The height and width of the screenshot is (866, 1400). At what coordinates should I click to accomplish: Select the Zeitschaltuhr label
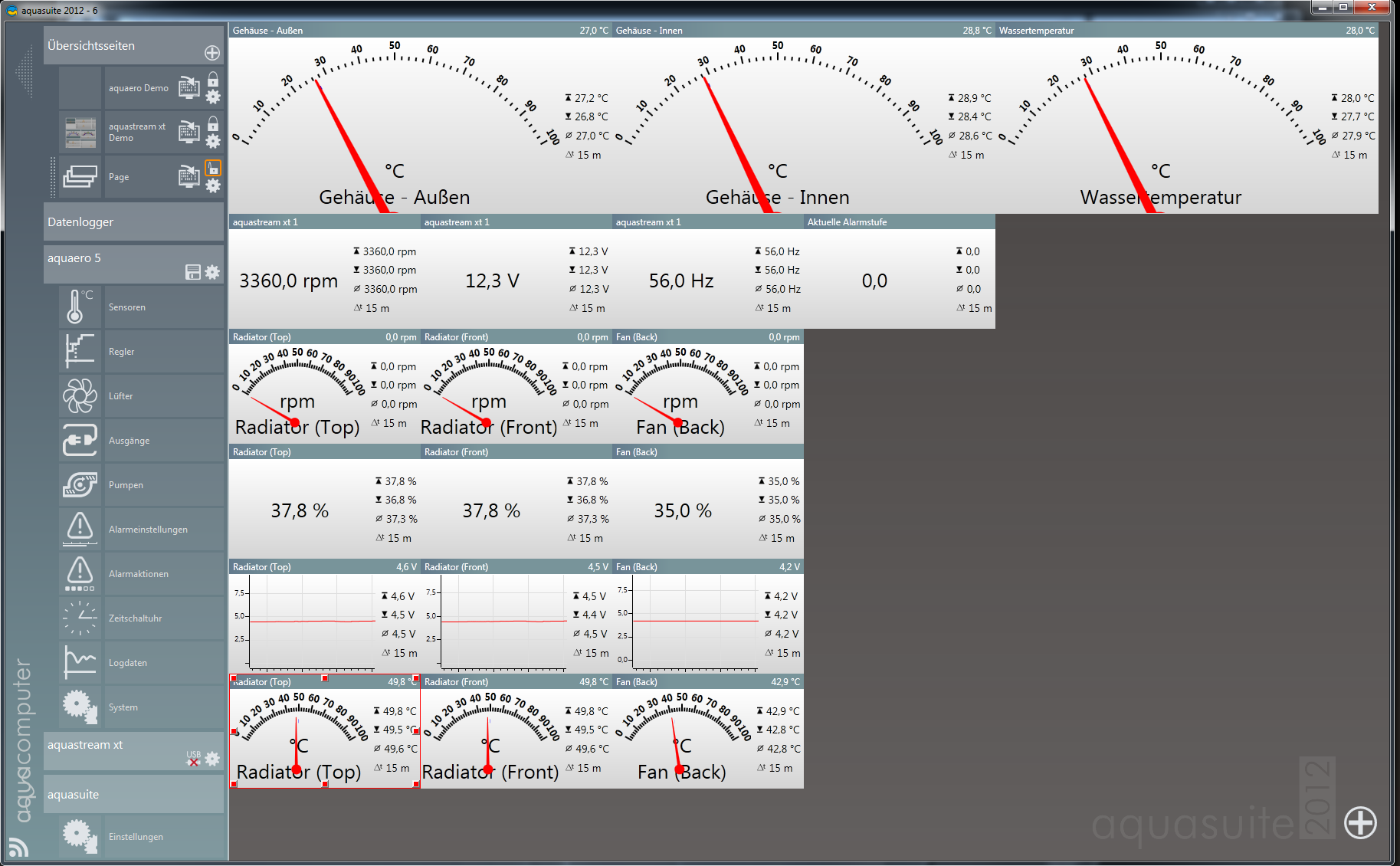tap(135, 618)
